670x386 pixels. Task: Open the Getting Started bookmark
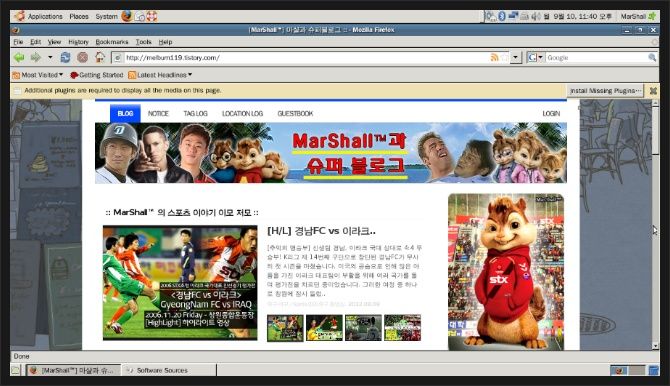[97, 75]
